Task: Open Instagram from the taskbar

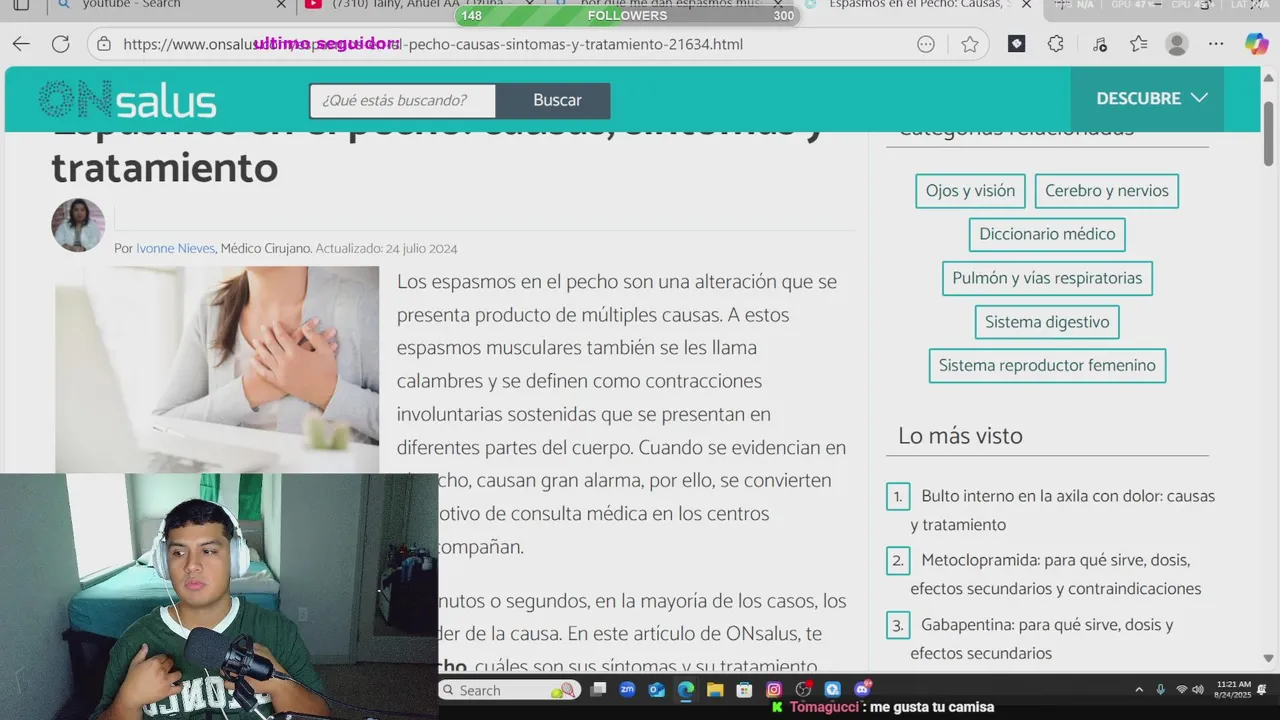Action: (774, 690)
